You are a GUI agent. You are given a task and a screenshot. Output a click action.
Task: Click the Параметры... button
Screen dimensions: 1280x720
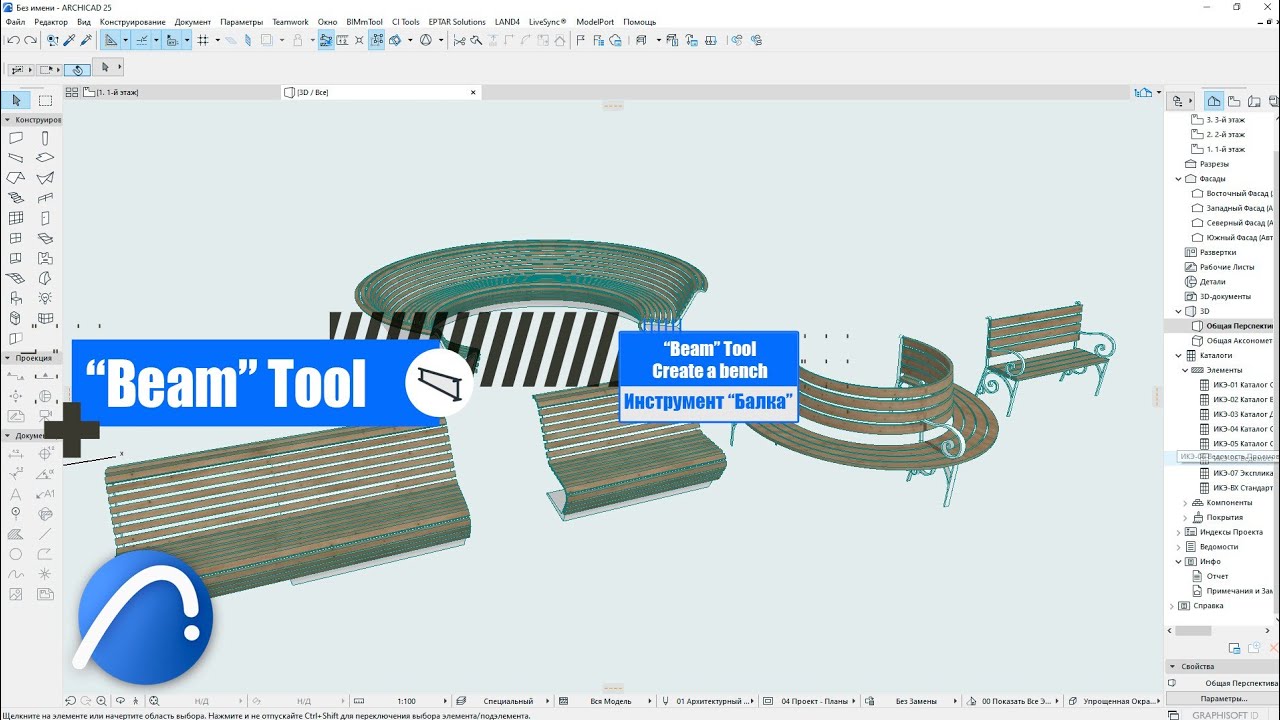[x=1222, y=698]
